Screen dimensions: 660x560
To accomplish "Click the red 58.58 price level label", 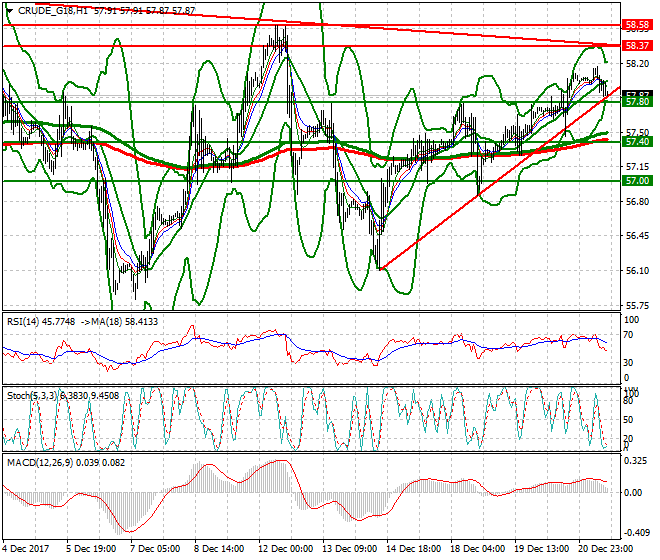I will pyautogui.click(x=637, y=25).
